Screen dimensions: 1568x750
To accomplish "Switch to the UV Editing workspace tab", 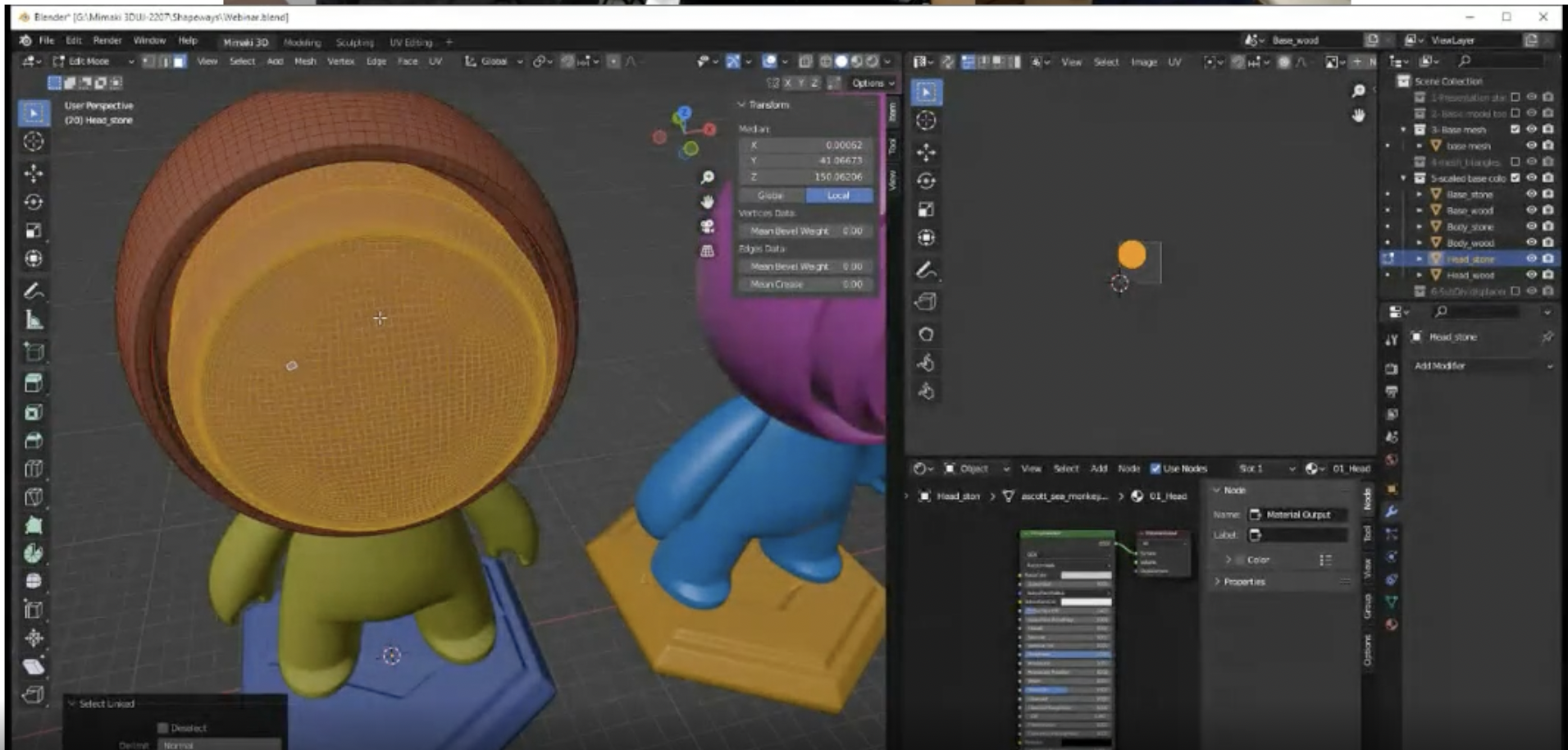I will pos(411,42).
